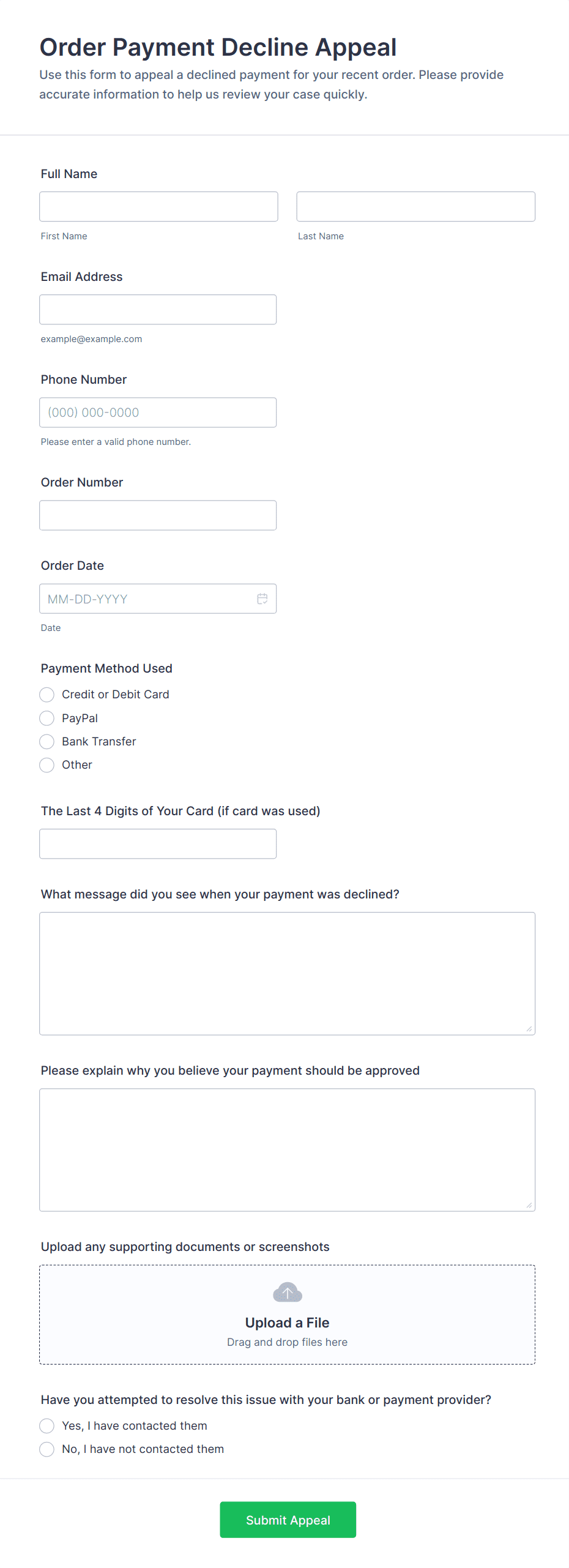This screenshot has height=1568, width=569.
Task: Focus the First Name field
Action: [x=158, y=207]
